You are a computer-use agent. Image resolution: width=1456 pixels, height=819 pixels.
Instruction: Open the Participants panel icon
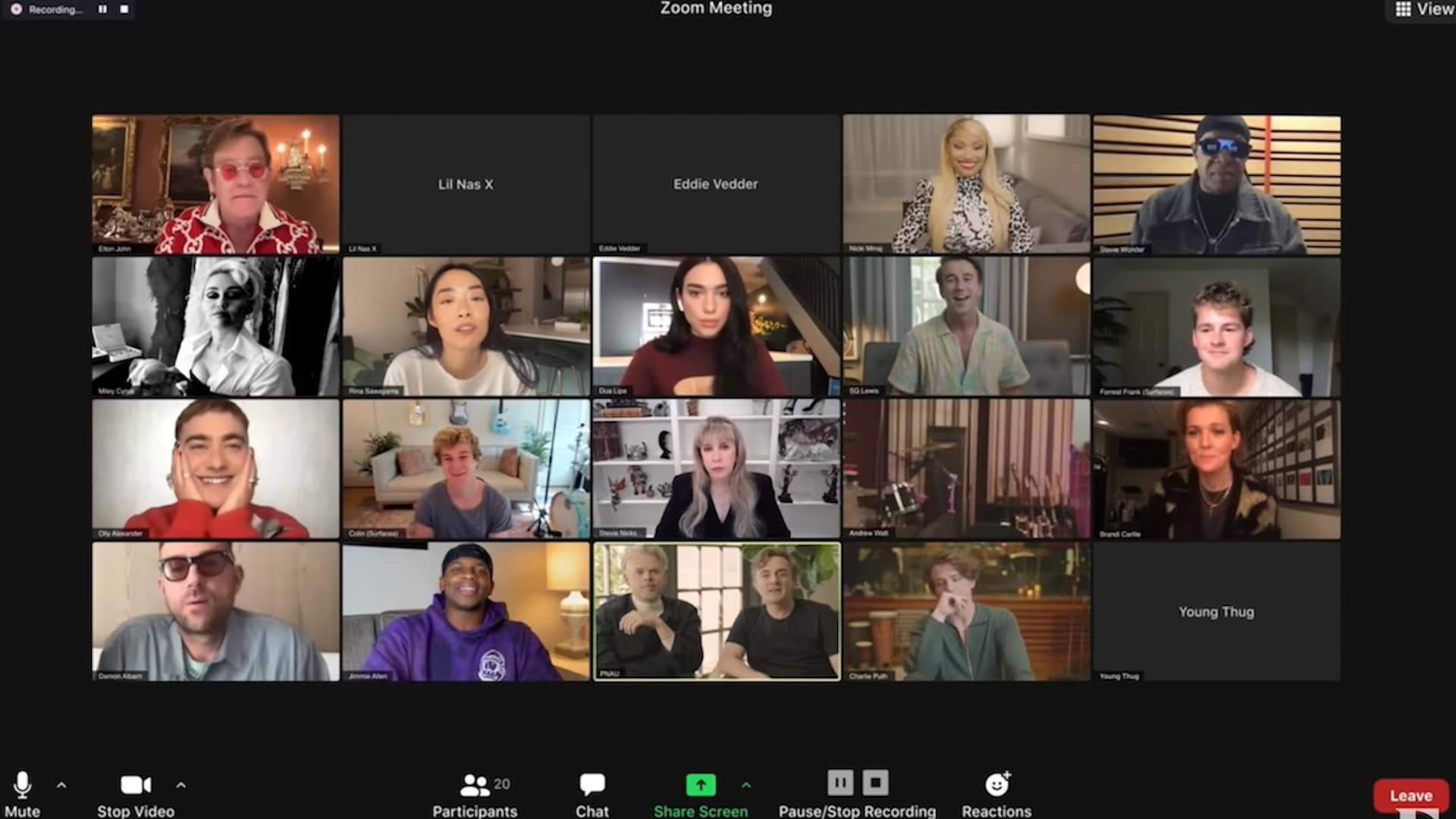coord(475,785)
